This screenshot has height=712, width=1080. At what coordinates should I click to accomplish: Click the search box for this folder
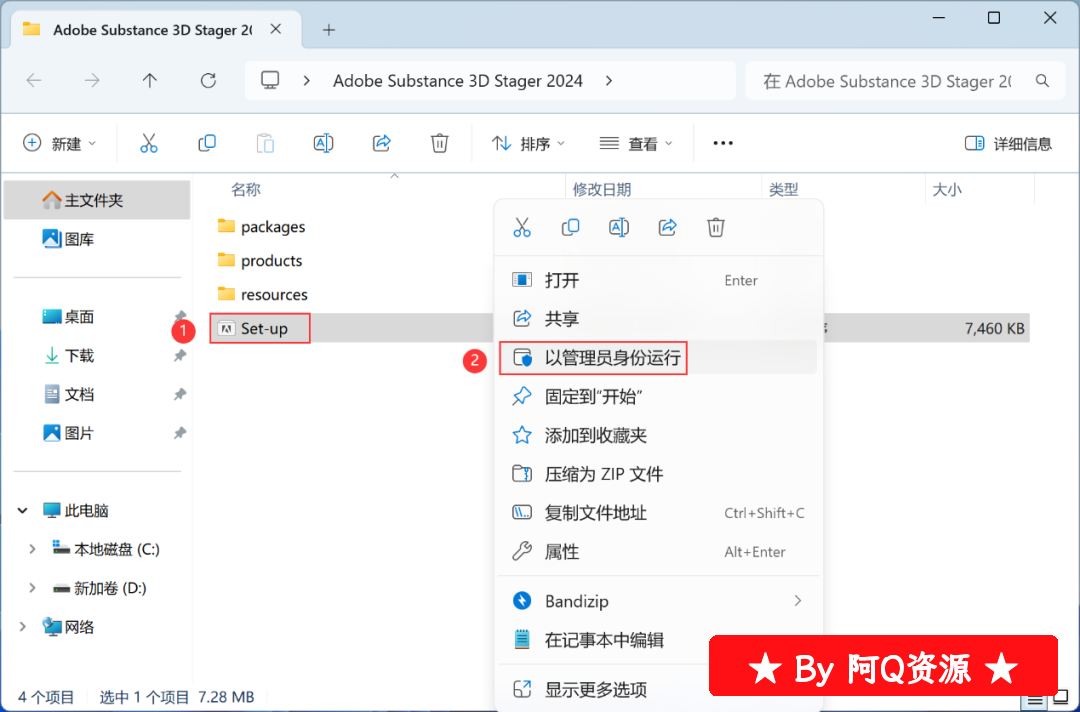(x=906, y=81)
